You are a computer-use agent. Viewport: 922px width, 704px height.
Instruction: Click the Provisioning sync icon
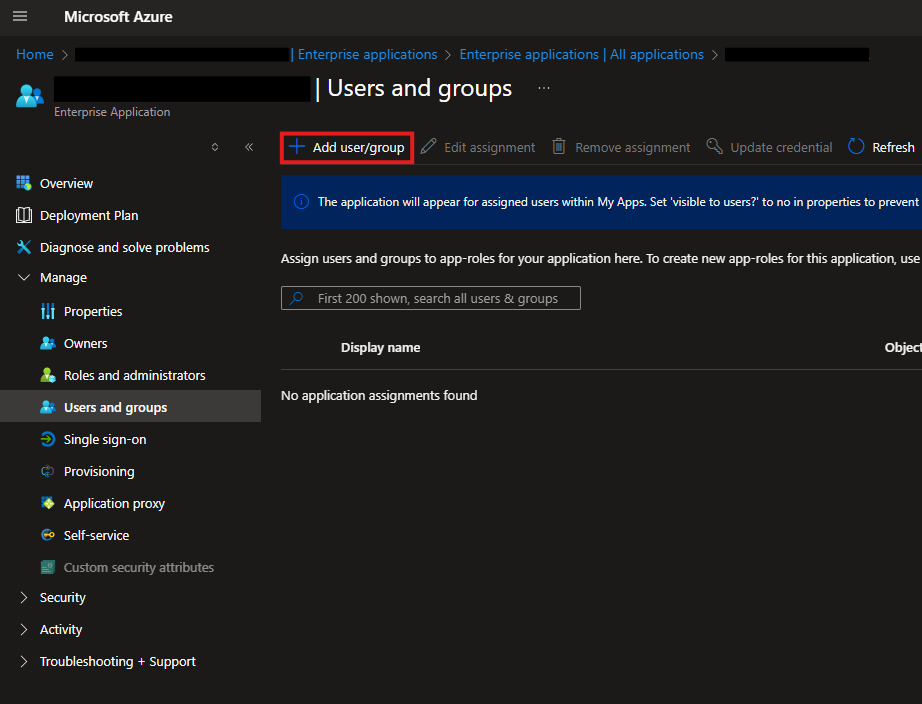click(x=48, y=471)
